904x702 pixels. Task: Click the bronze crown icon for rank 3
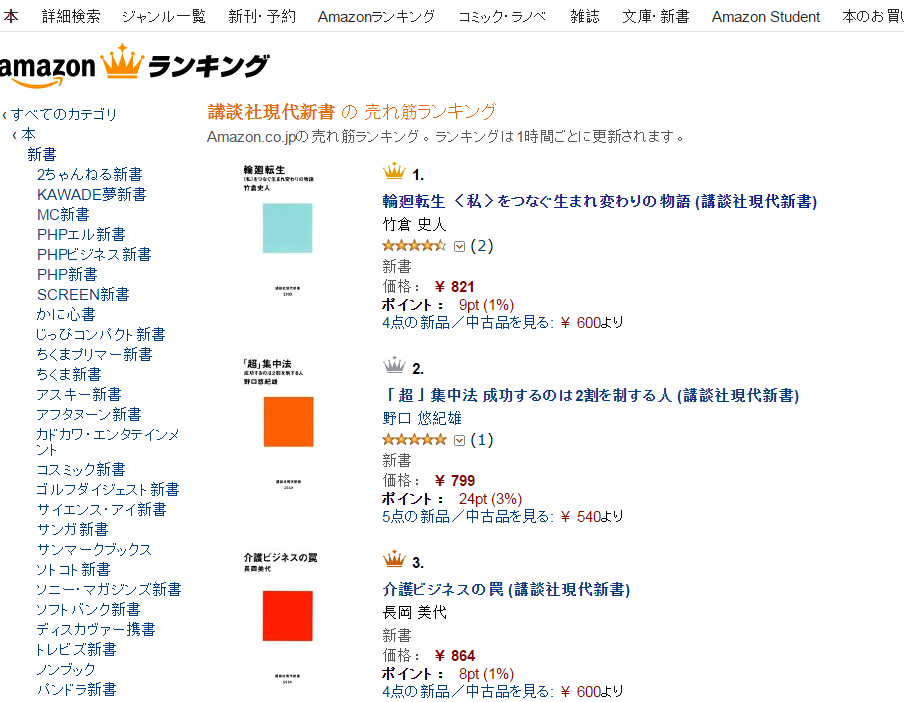[x=394, y=559]
